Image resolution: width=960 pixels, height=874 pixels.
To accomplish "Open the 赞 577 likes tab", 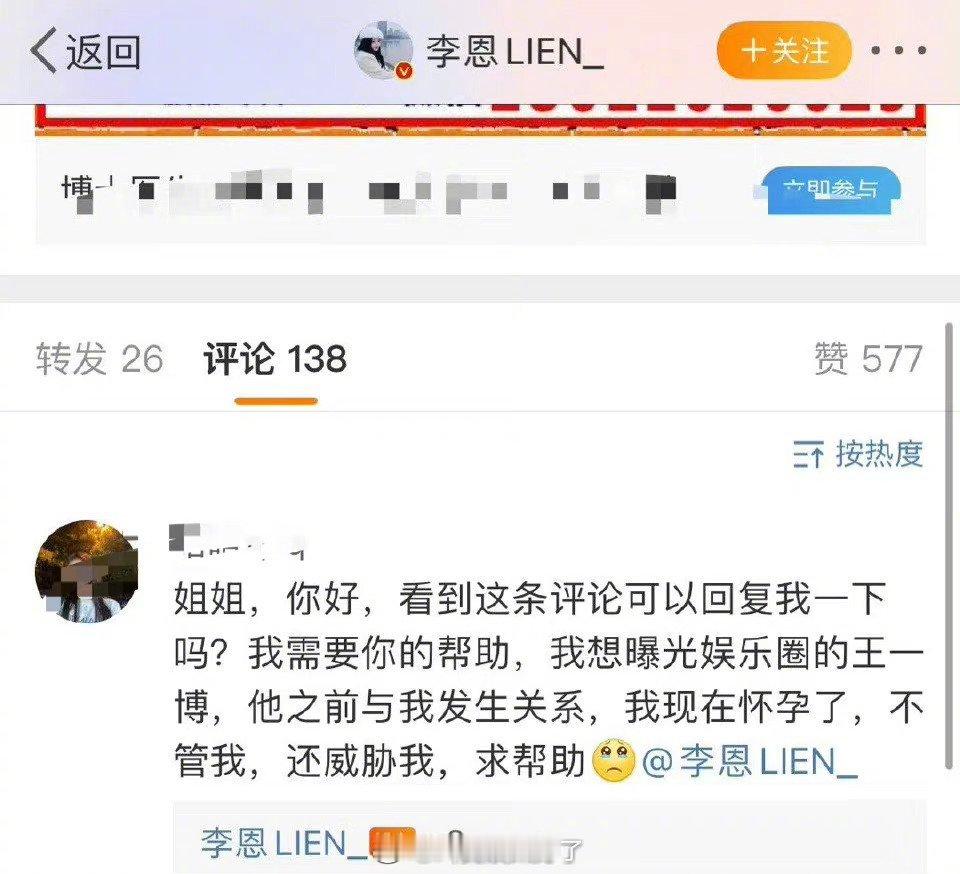I will 868,359.
